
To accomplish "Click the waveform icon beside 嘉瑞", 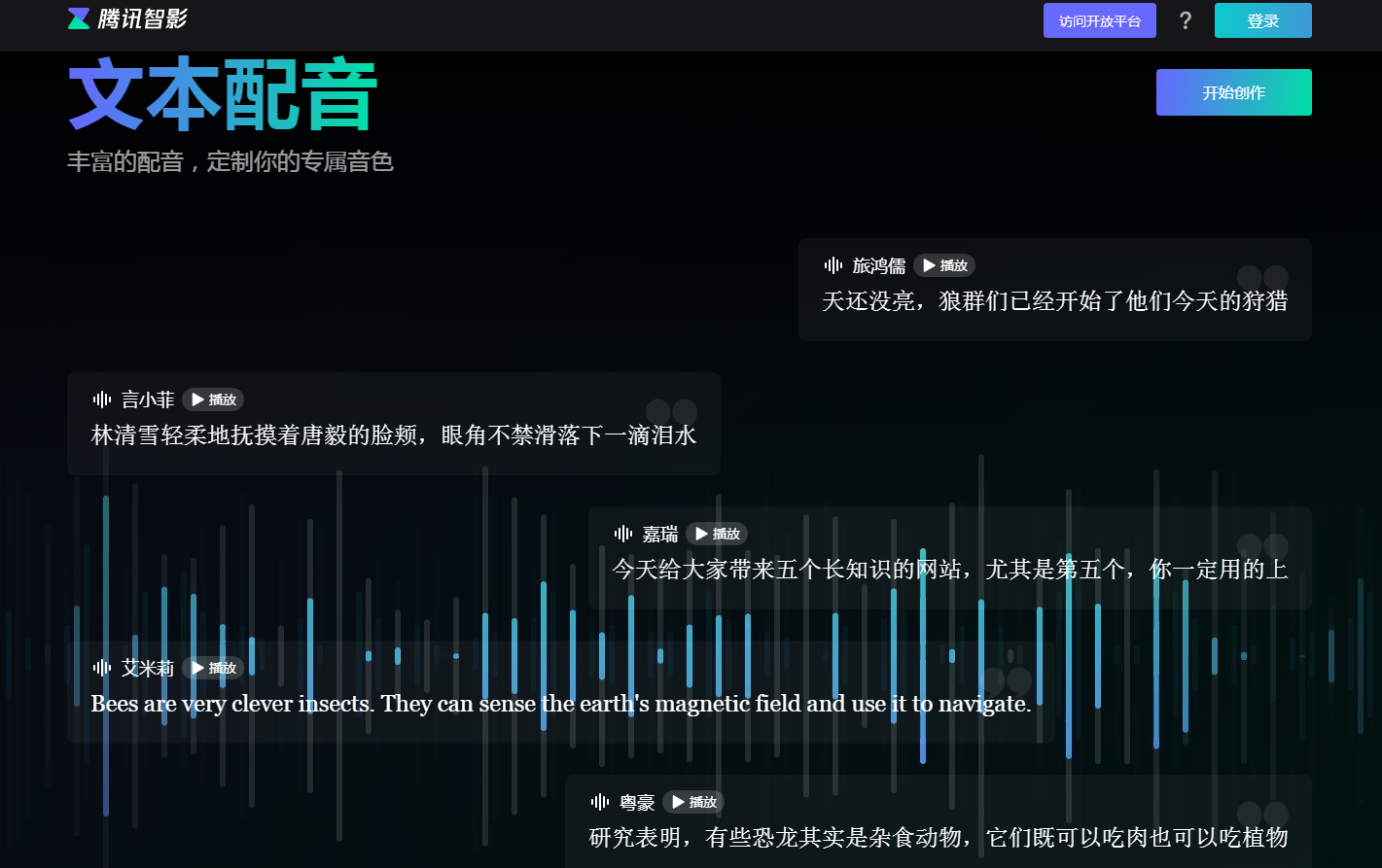I will click(623, 533).
